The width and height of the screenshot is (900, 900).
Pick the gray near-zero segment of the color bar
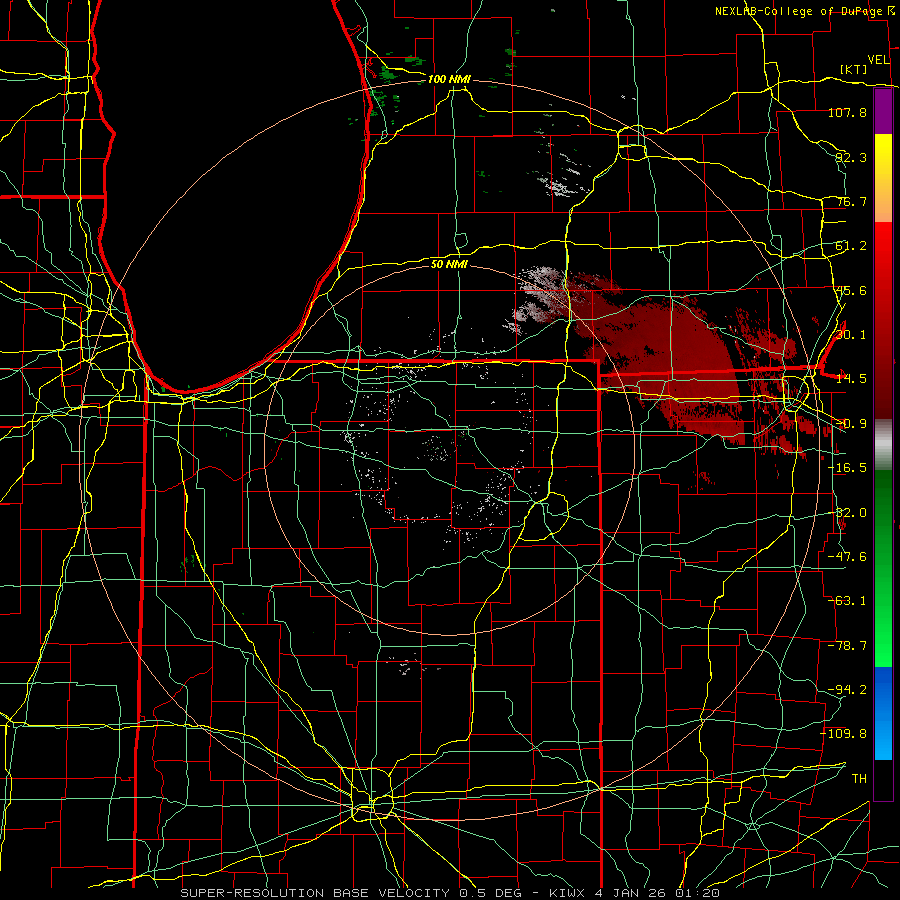[883, 445]
